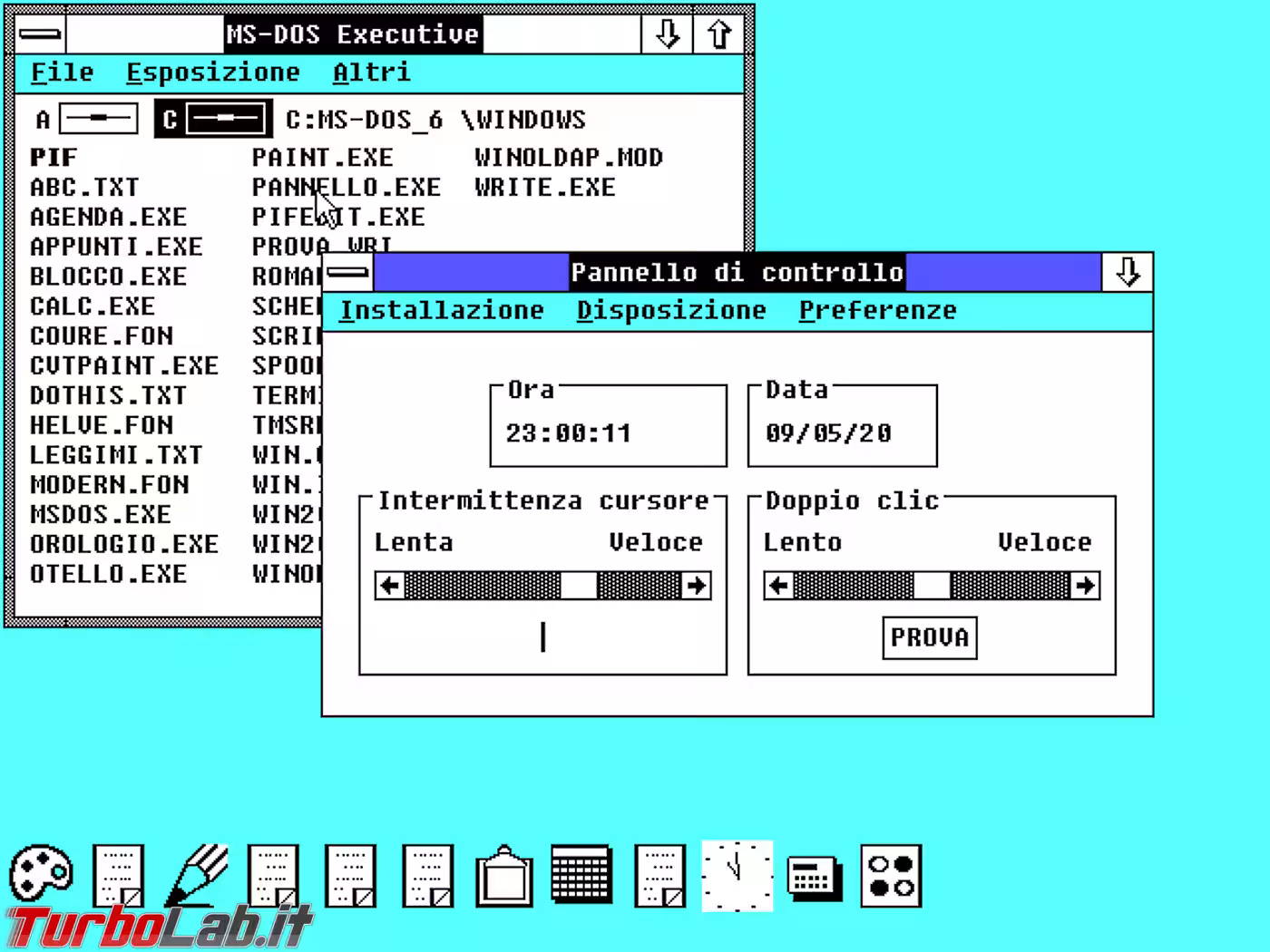Click the Doppio clic right scroll arrow
This screenshot has width=1270, height=952.
[1085, 586]
